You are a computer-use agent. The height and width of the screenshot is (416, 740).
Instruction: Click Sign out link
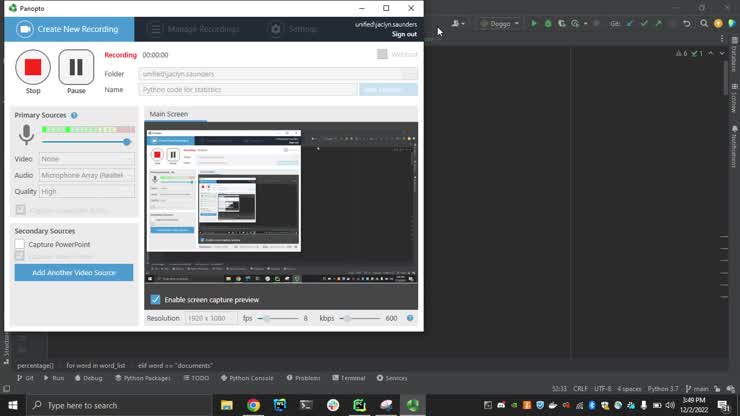coord(404,34)
